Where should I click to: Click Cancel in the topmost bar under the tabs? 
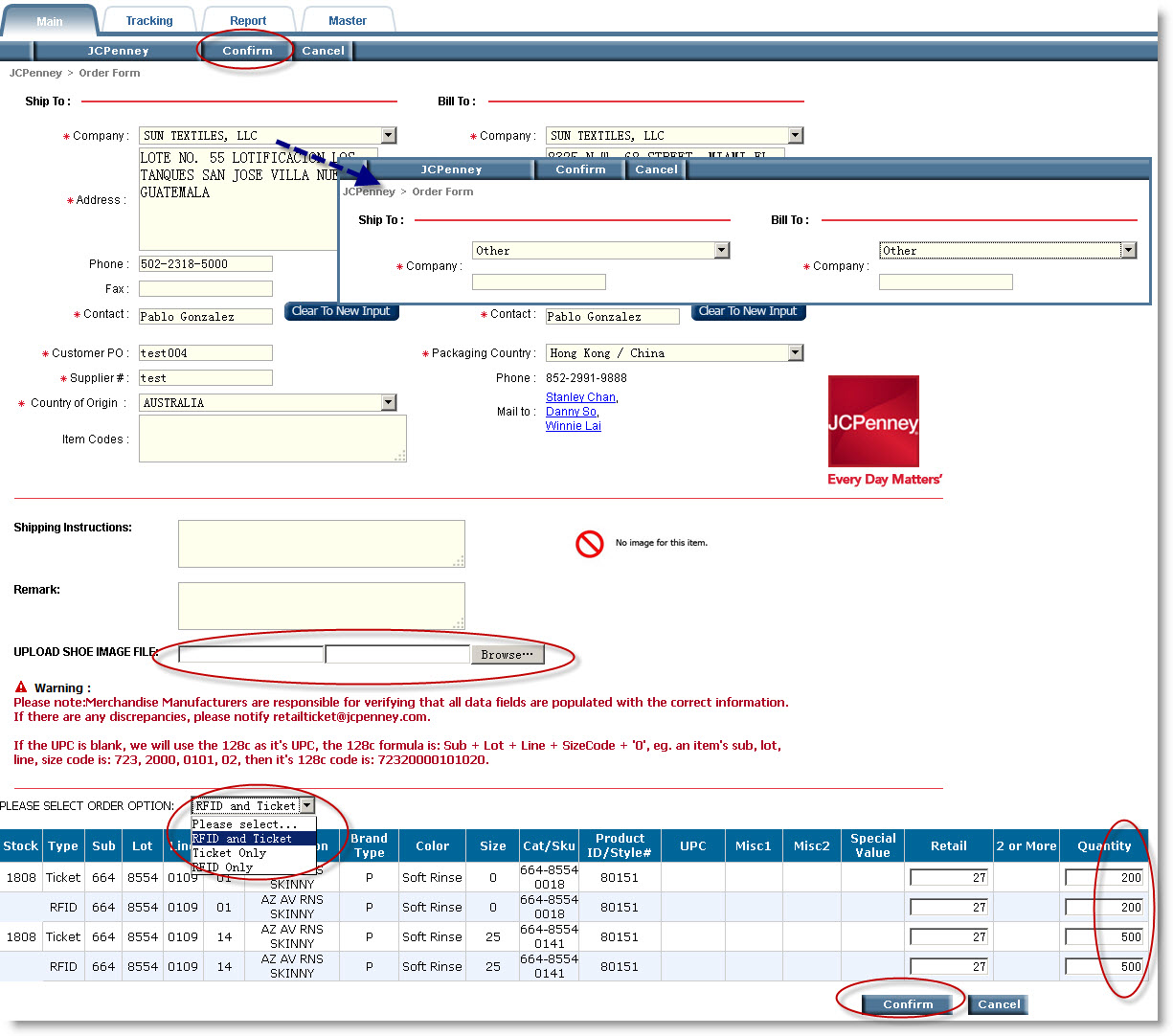[x=324, y=51]
